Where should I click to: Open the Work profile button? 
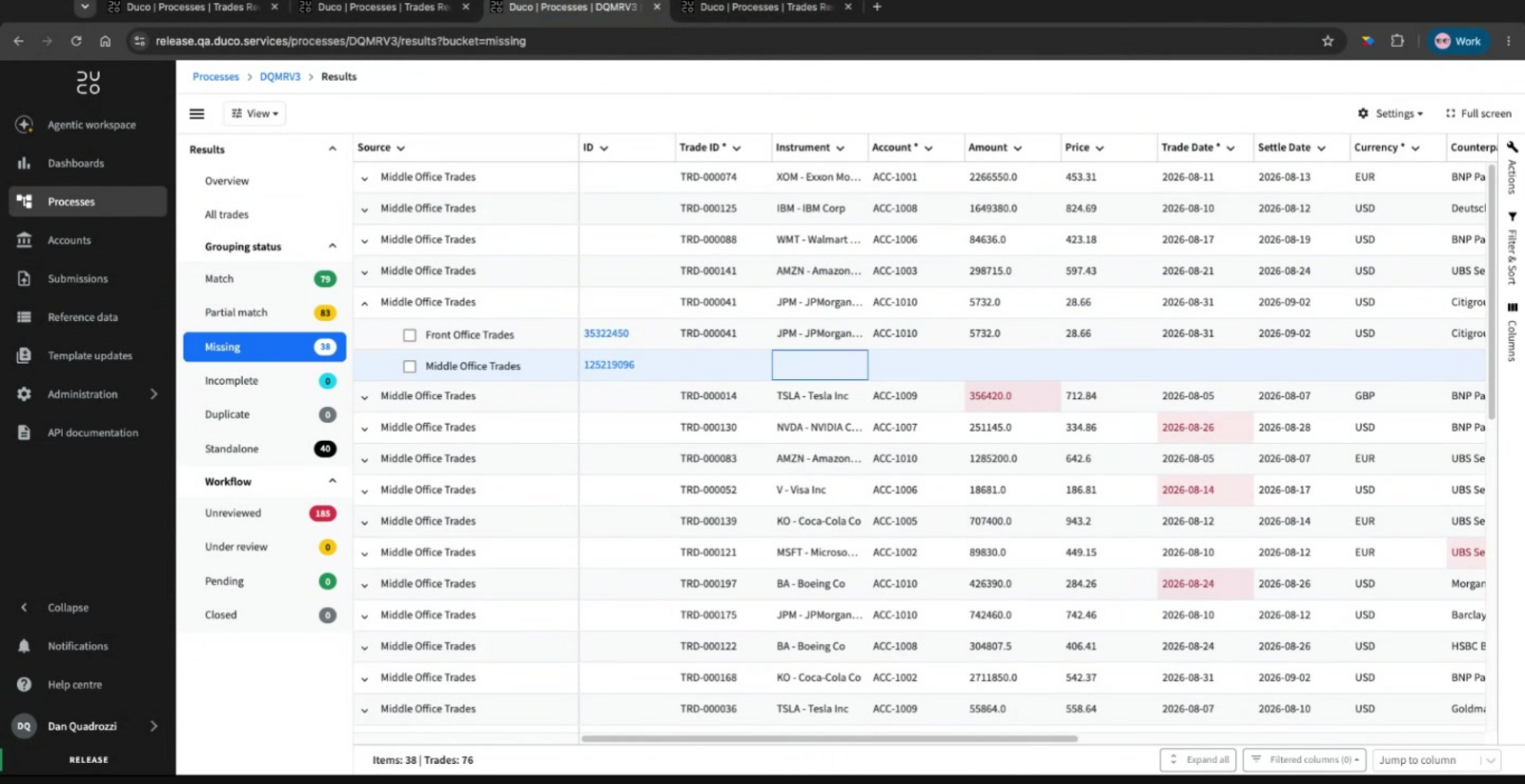coord(1458,41)
